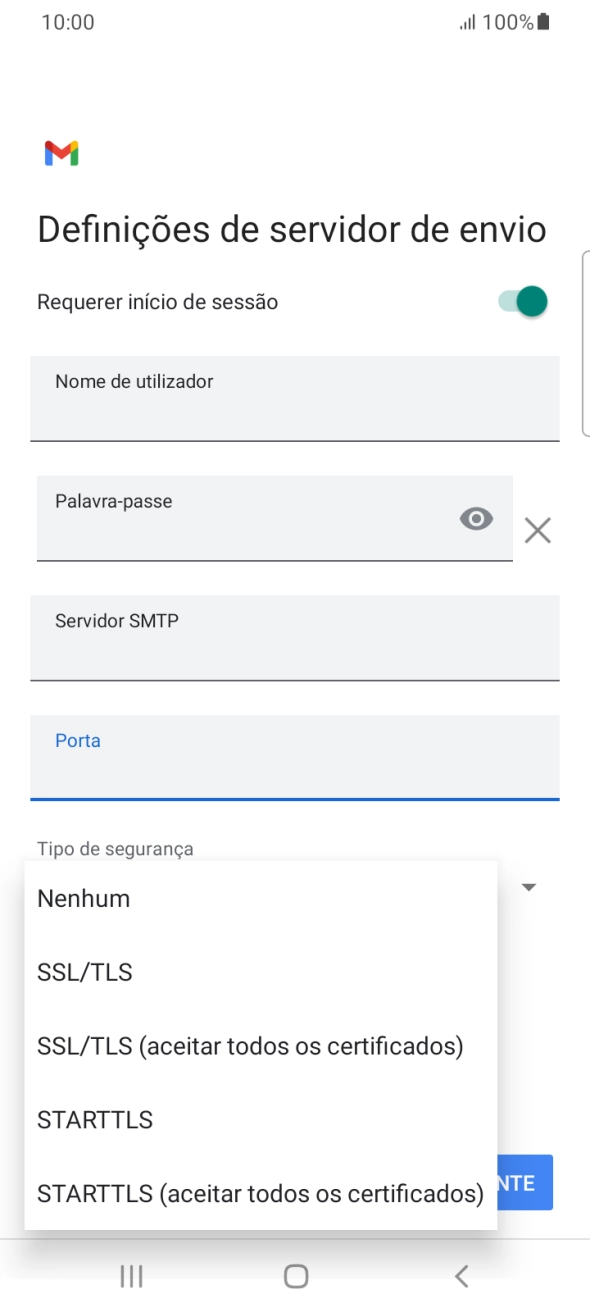Tap the Home button in the navigation bar
590x1312 pixels.
295,1275
